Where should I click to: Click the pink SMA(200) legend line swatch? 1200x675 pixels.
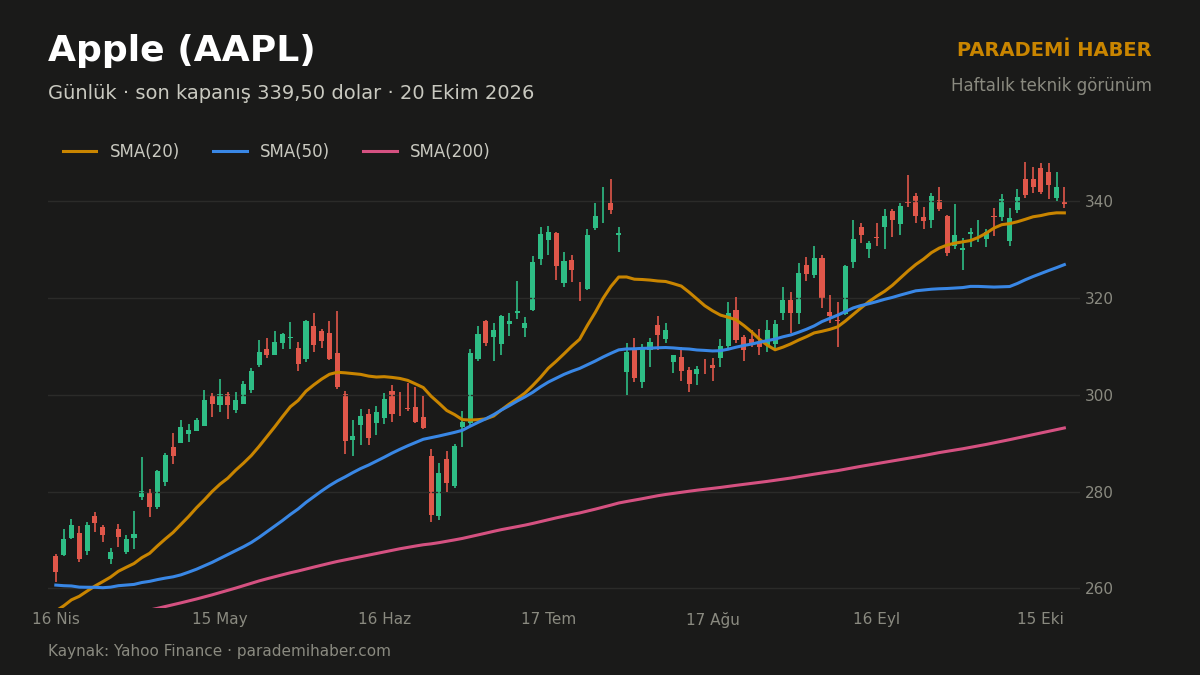380,152
